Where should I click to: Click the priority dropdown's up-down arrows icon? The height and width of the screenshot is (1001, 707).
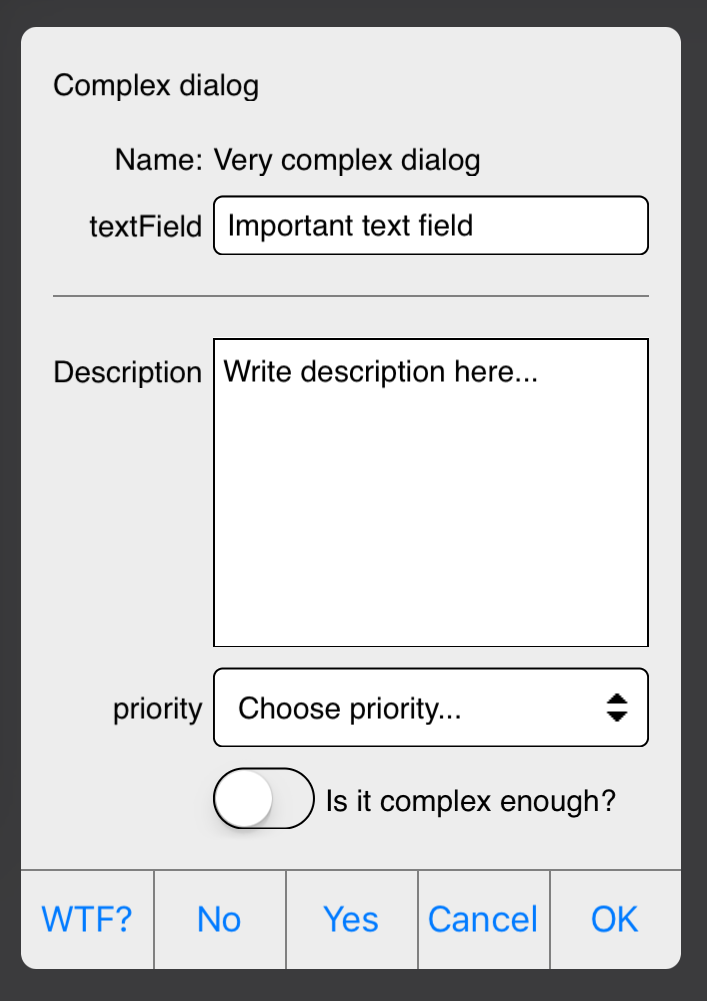pos(617,708)
